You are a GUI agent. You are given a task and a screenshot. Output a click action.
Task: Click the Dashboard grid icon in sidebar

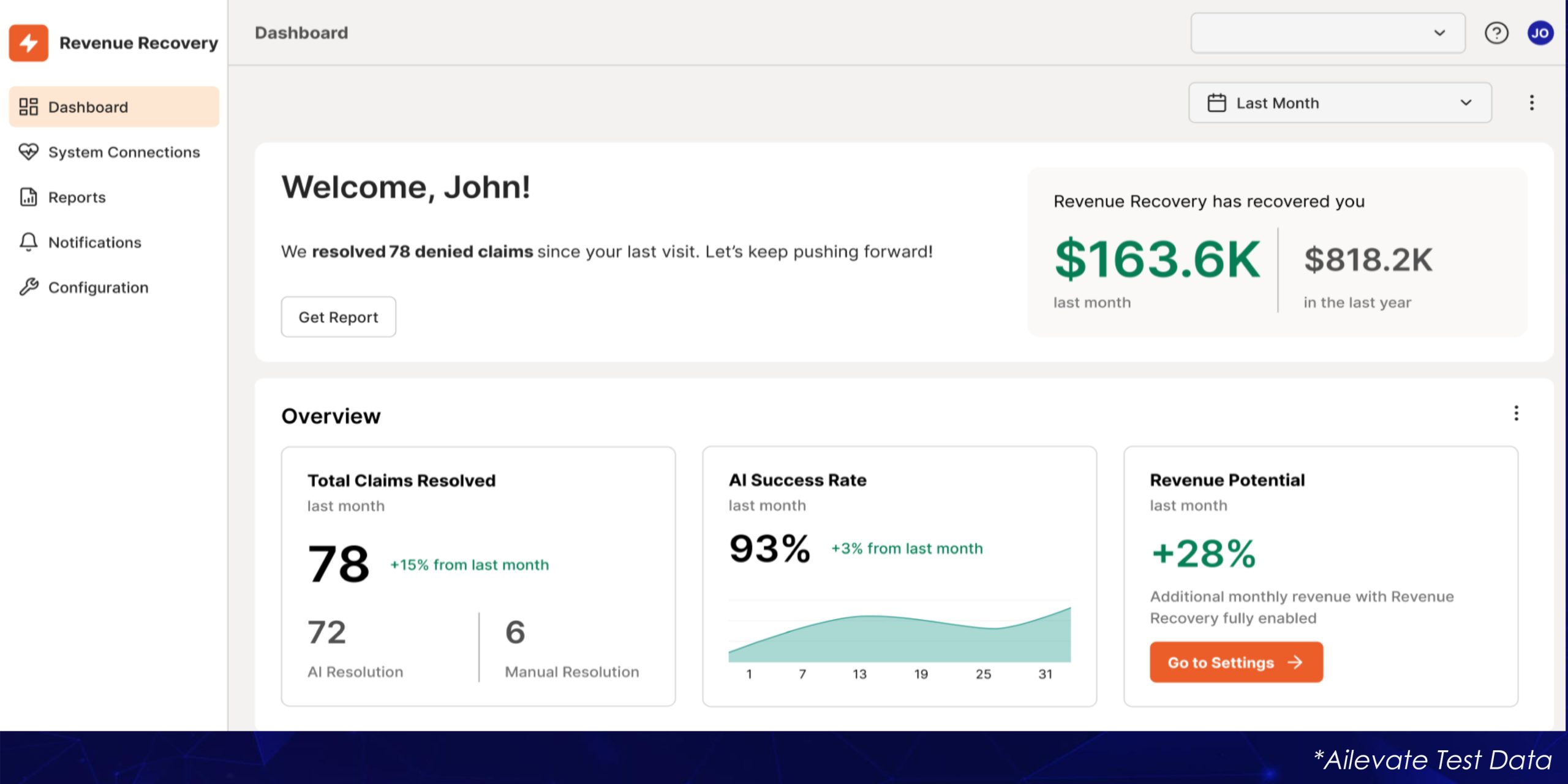tap(28, 107)
